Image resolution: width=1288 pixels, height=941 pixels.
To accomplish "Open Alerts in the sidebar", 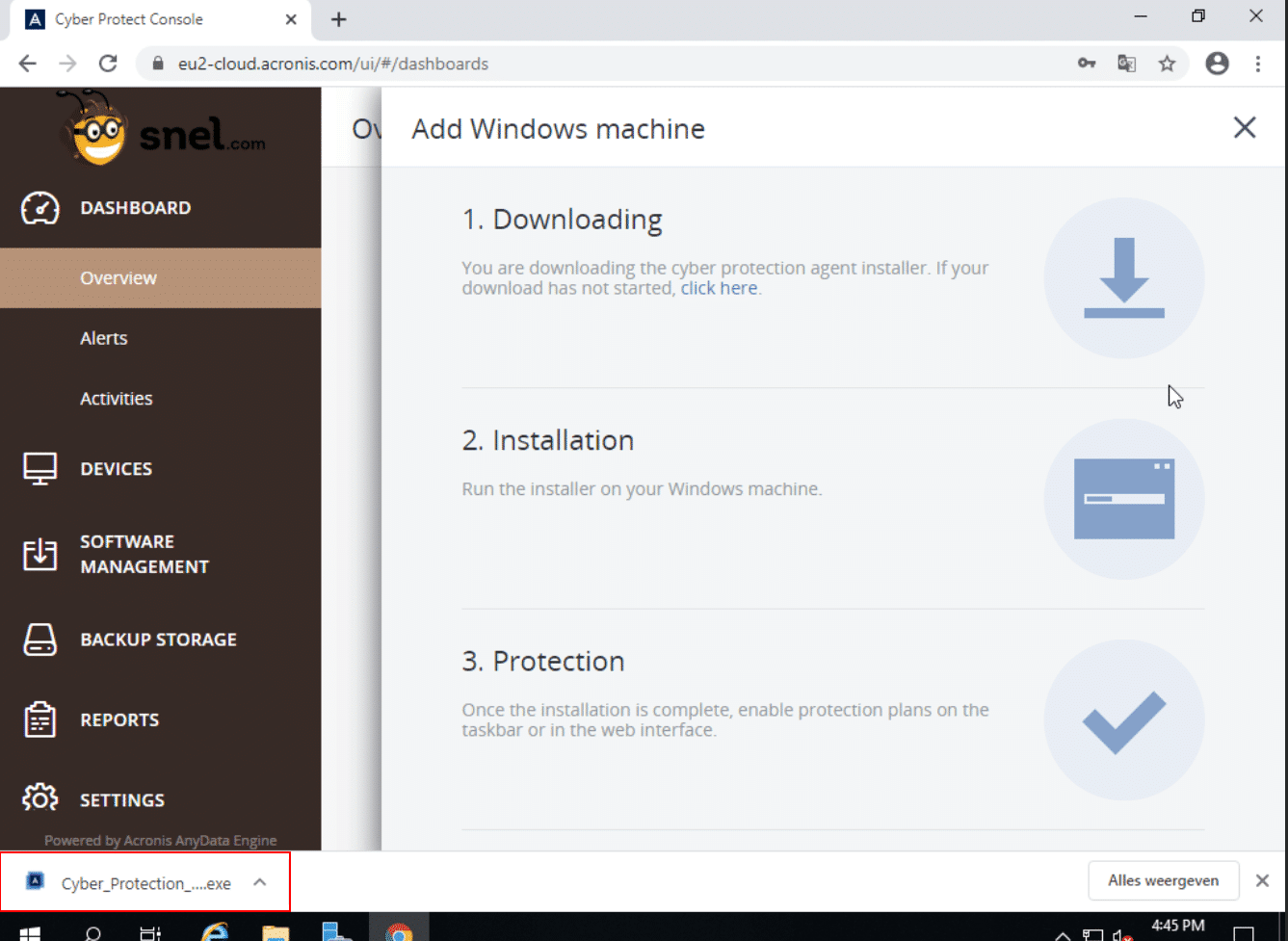I will coord(104,338).
